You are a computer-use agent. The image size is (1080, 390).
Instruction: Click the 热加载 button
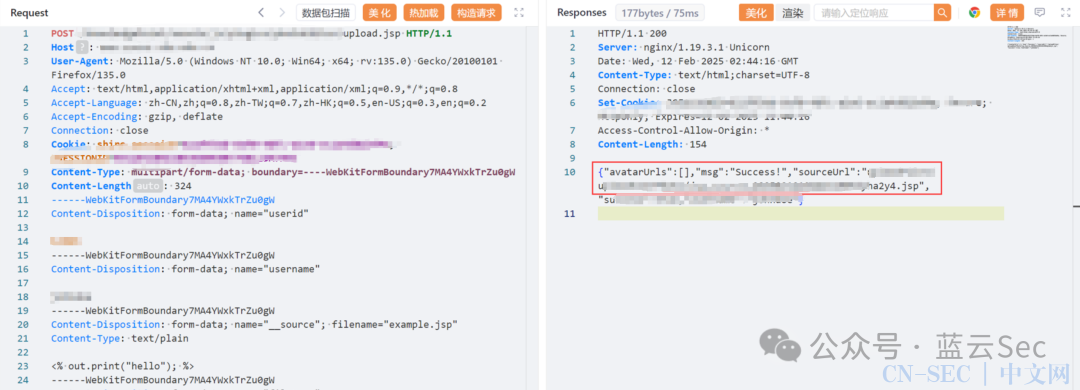[x=423, y=12]
